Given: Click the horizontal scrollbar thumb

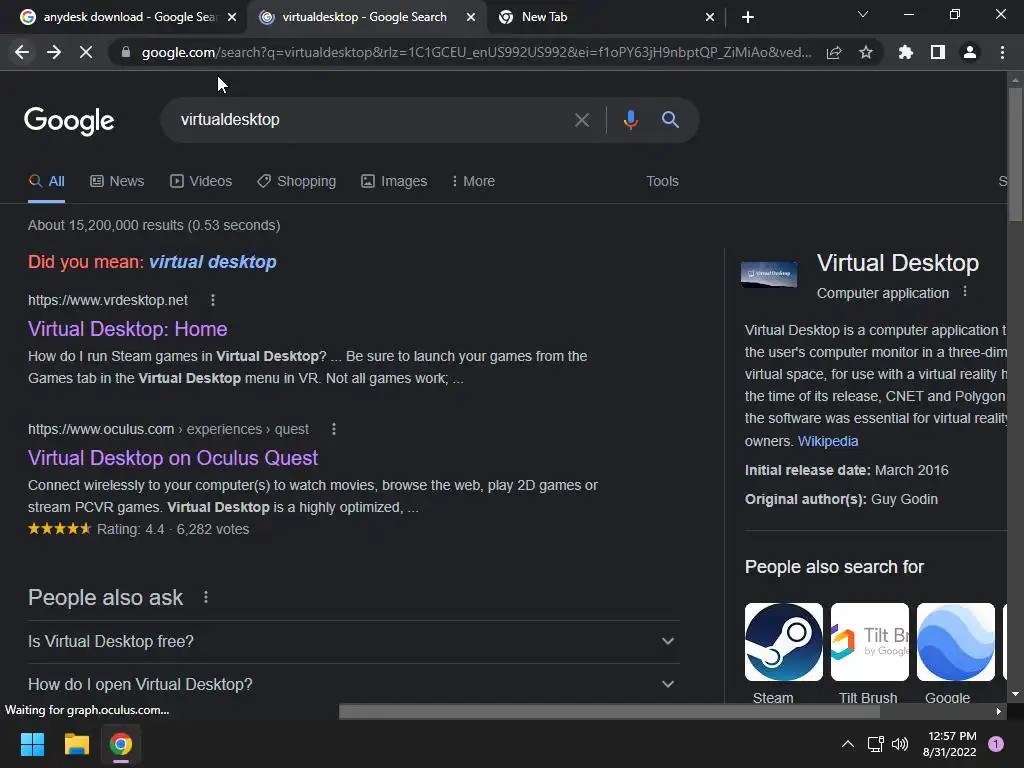Looking at the screenshot, I should point(609,712).
